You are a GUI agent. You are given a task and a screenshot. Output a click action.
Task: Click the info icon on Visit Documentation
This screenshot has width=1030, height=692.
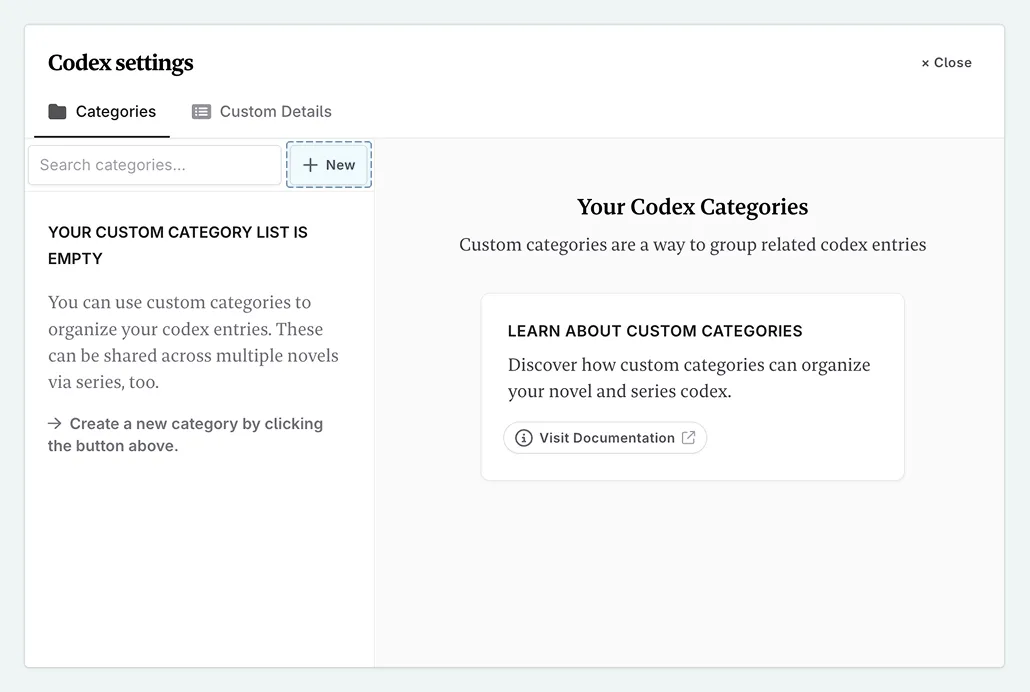(524, 438)
